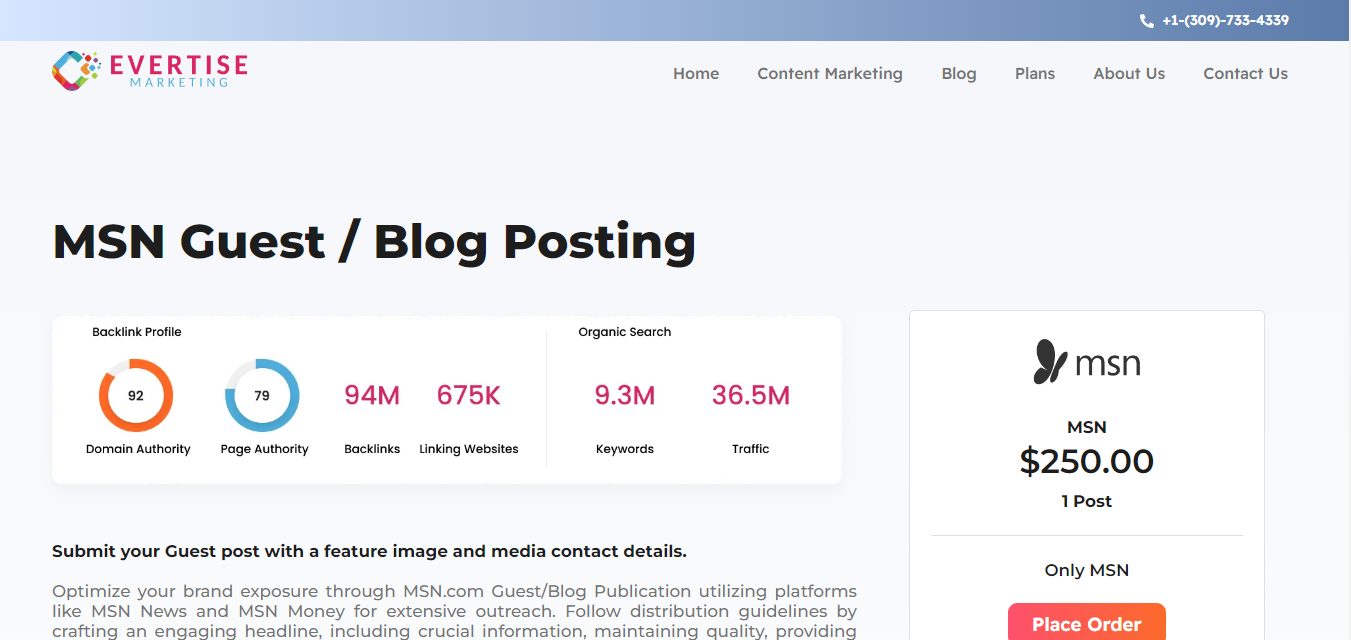Click the paragraph starting Optimize your brand exposure
This screenshot has height=640, width=1351.
454,611
